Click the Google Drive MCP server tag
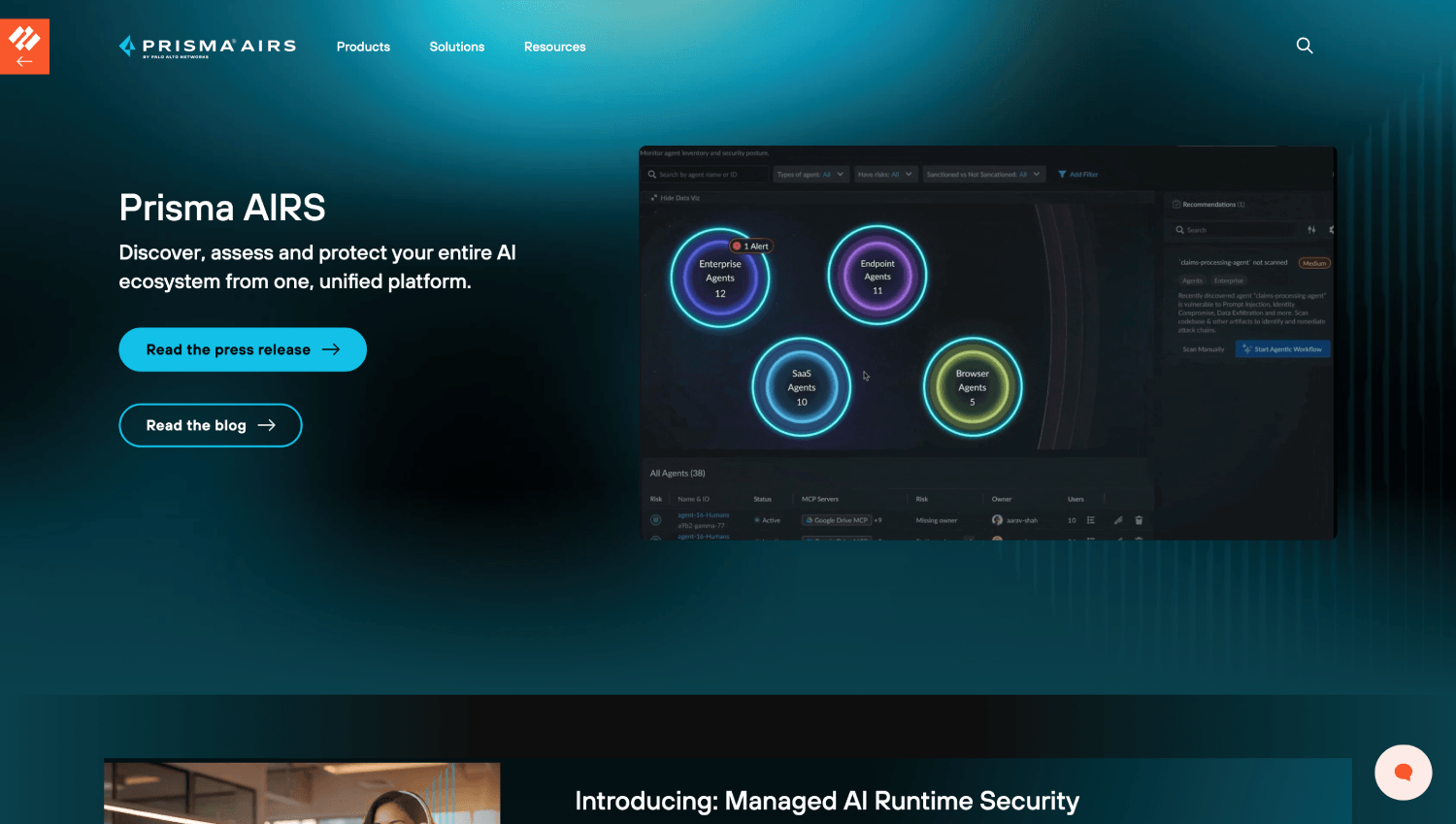 [x=837, y=520]
